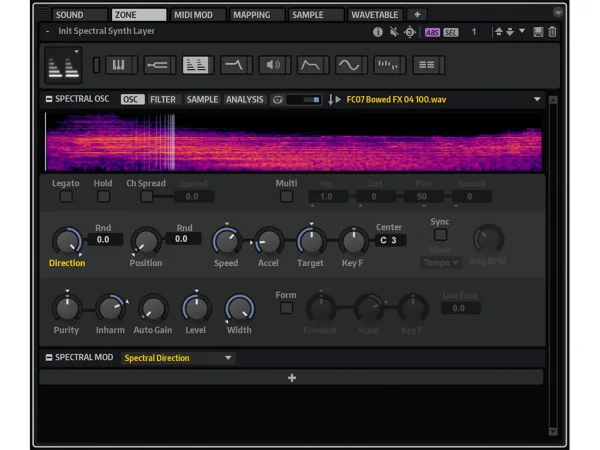Click the LFO sine wave section icon
The height and width of the screenshot is (450, 600).
point(348,65)
